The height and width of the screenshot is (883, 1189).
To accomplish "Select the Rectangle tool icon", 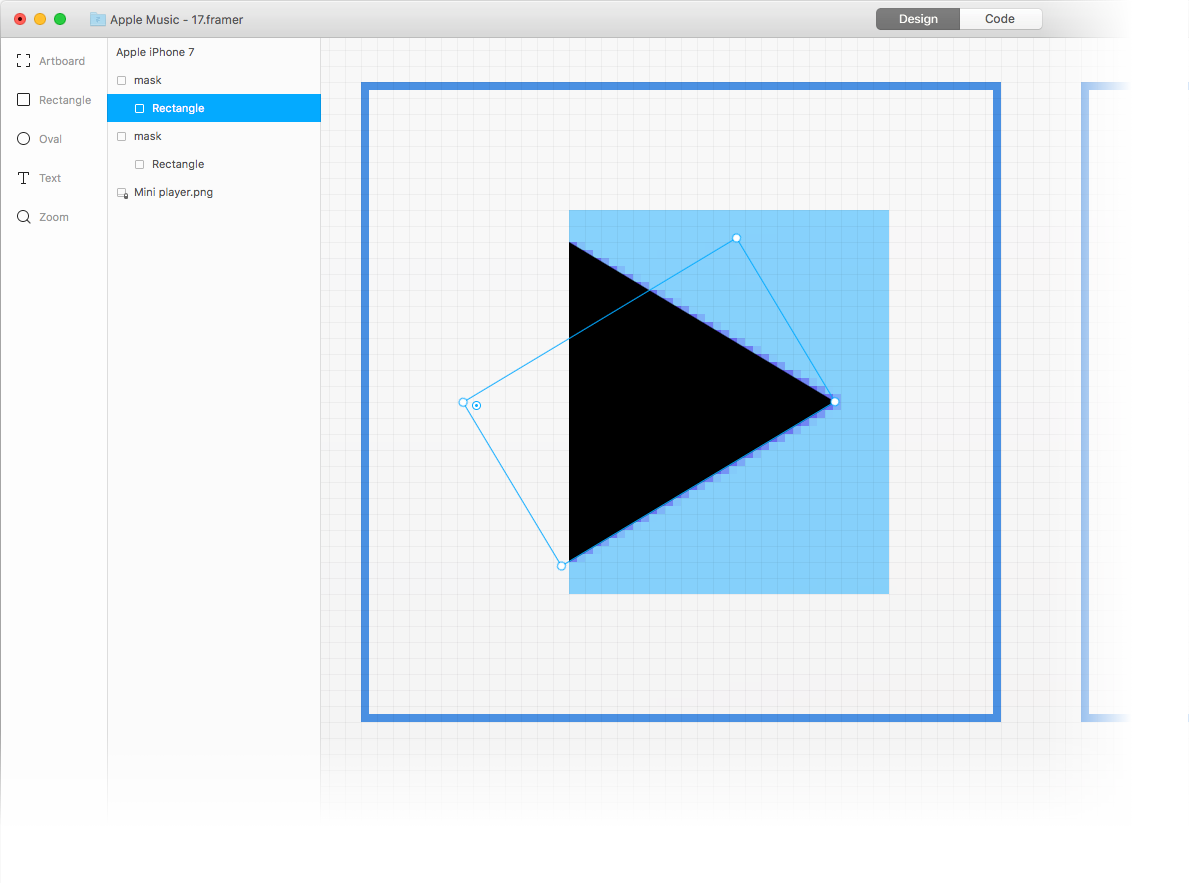I will coord(24,99).
